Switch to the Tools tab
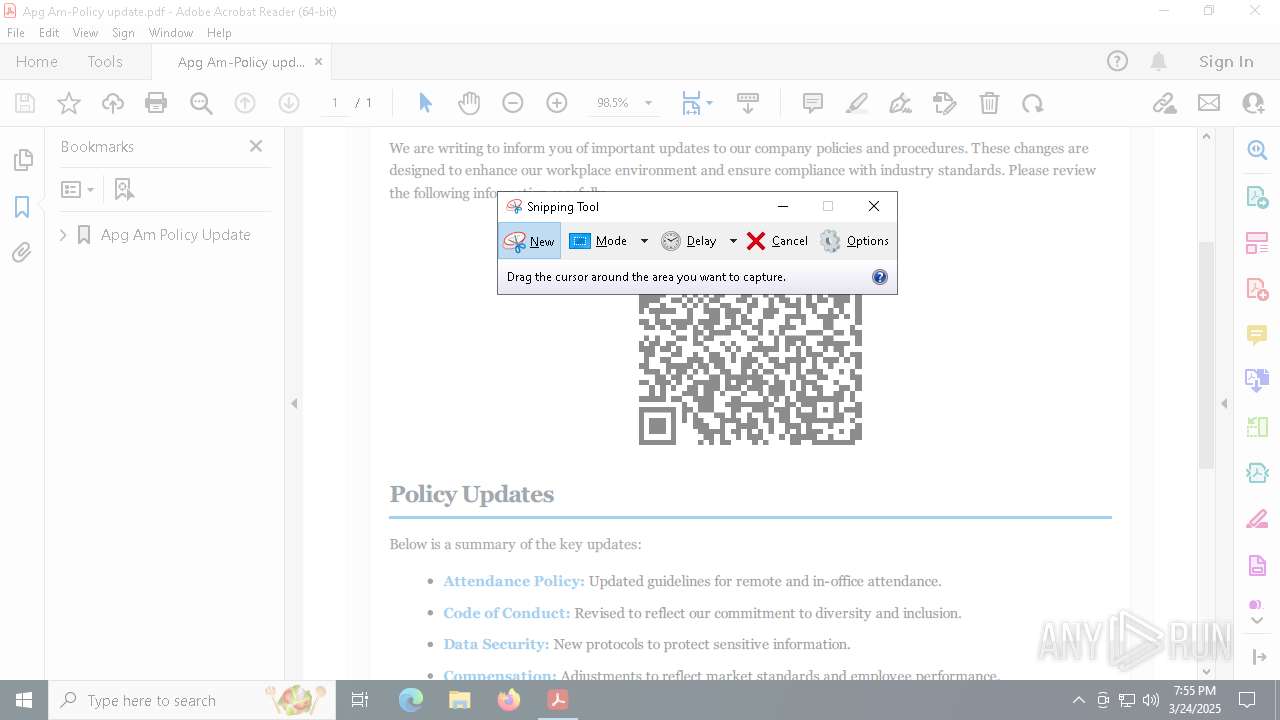The height and width of the screenshot is (720, 1280). point(105,61)
